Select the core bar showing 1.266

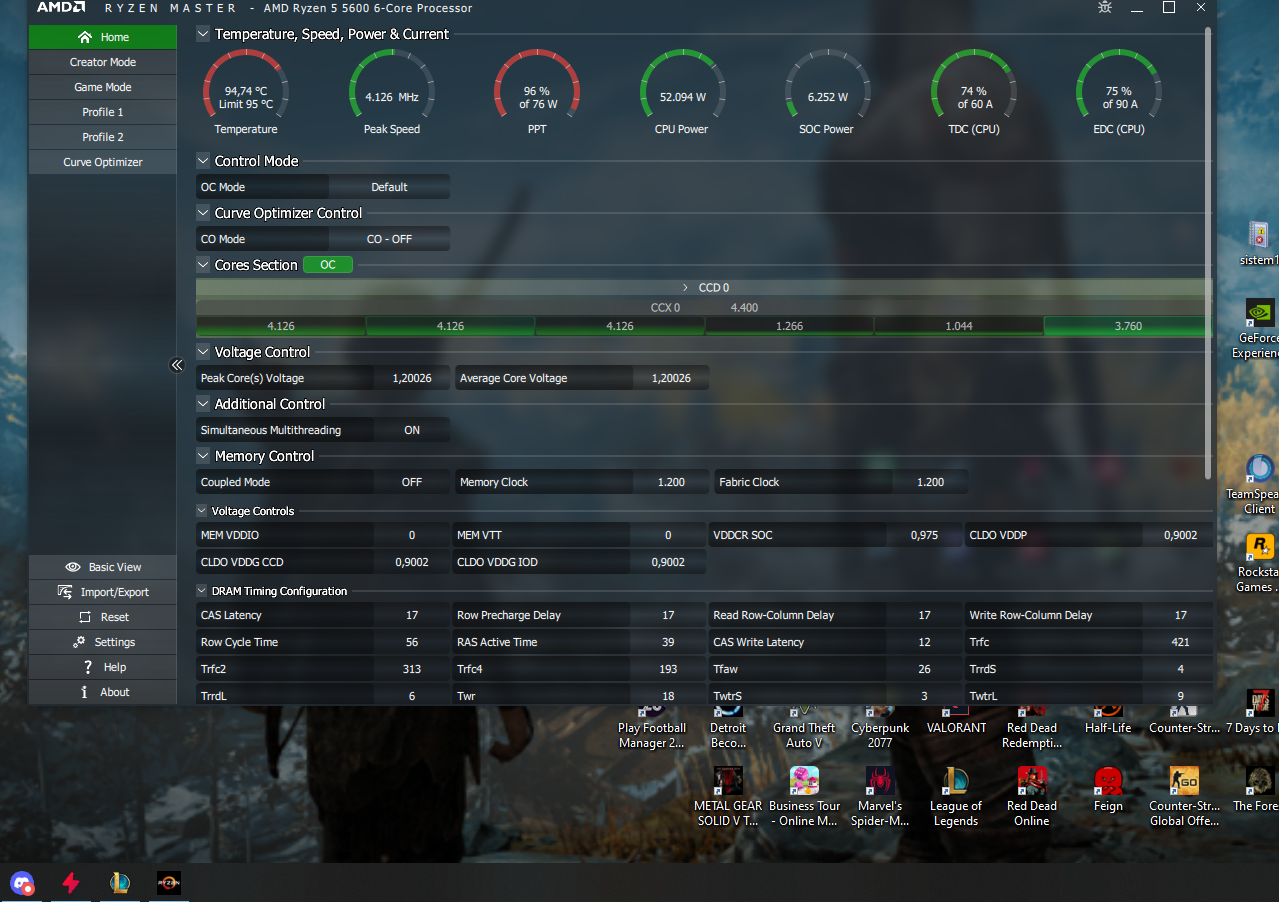click(789, 326)
